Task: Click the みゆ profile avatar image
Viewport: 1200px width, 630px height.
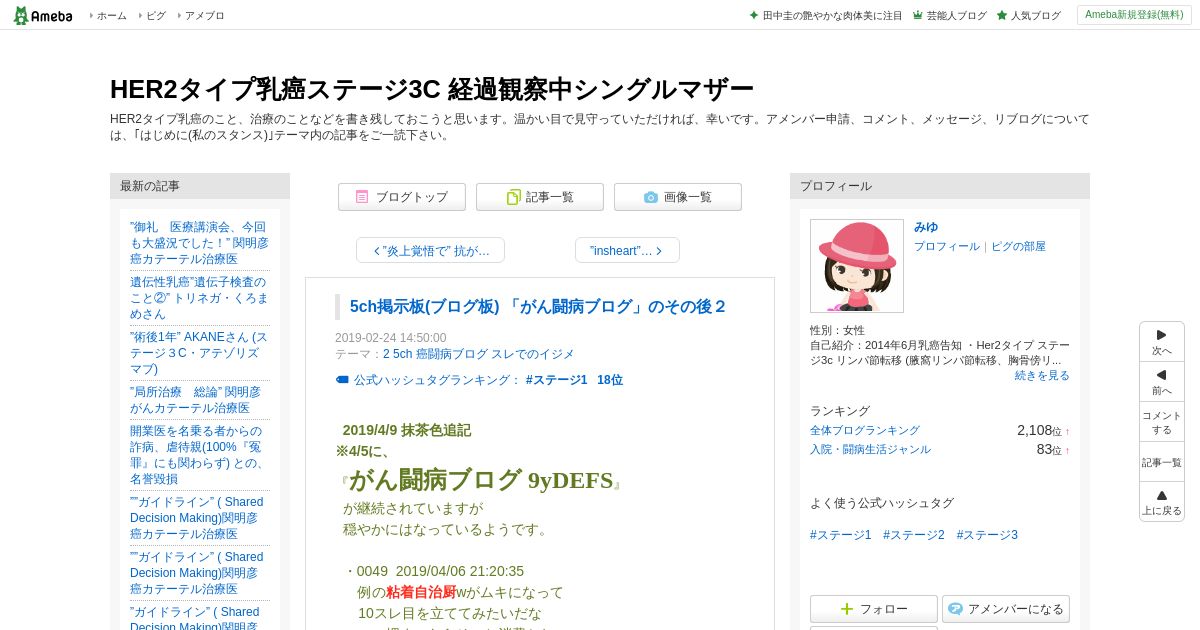Action: 857,266
